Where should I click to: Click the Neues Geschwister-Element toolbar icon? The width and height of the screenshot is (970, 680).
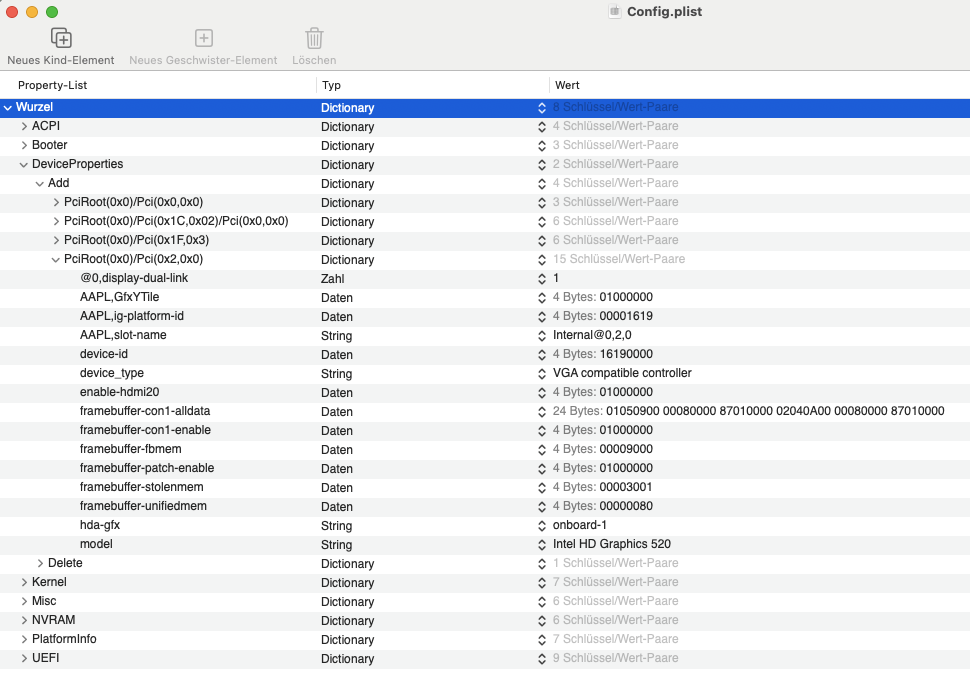(204, 38)
